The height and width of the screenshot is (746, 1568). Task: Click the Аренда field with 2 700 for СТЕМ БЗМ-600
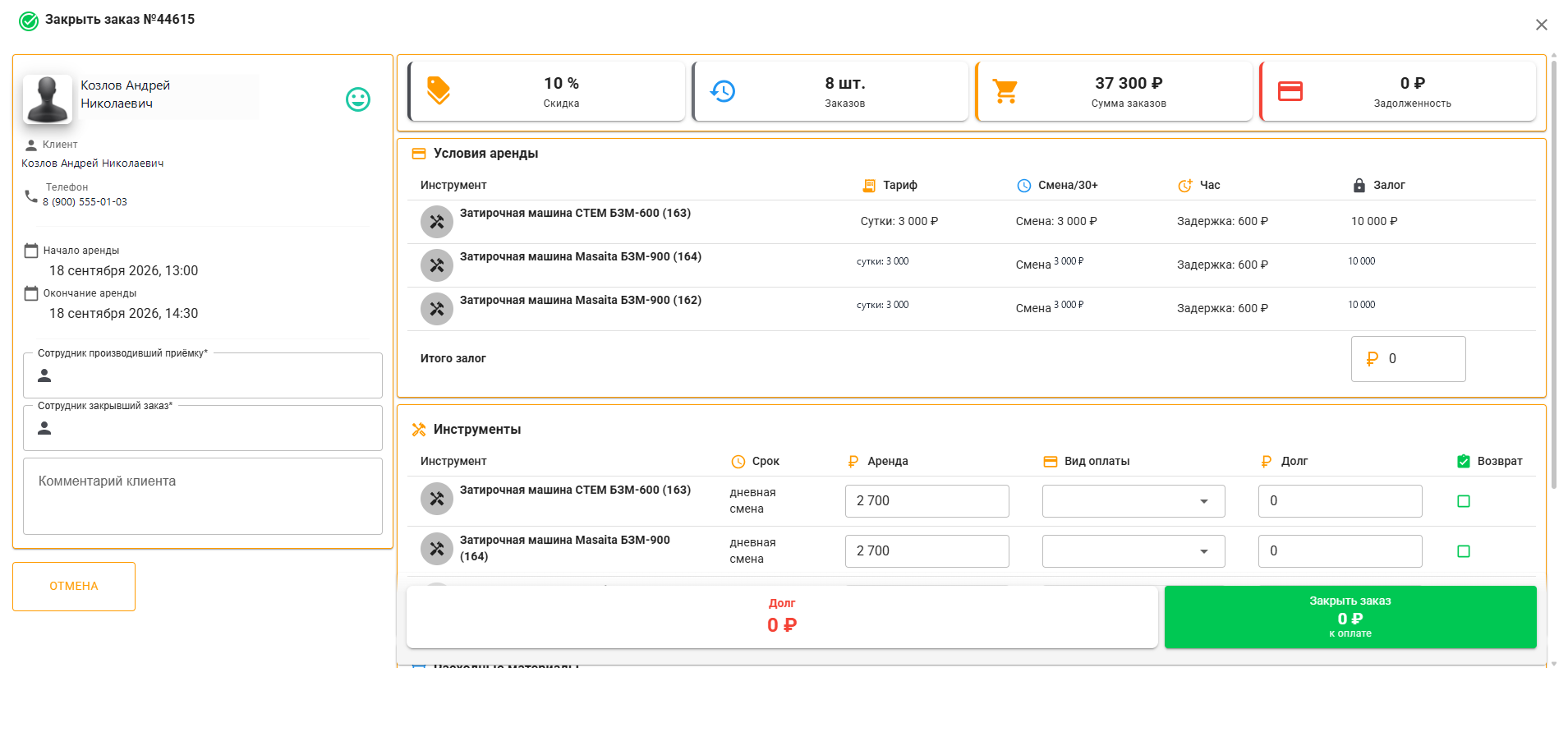tap(927, 501)
